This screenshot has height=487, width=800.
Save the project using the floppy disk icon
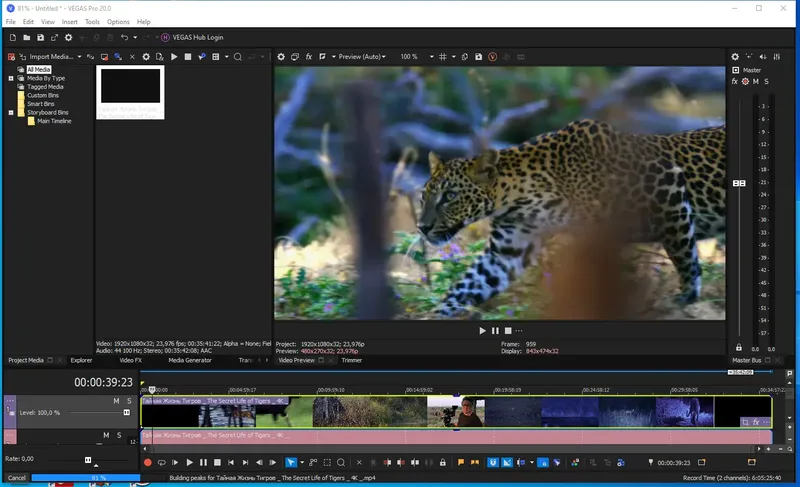click(40, 37)
